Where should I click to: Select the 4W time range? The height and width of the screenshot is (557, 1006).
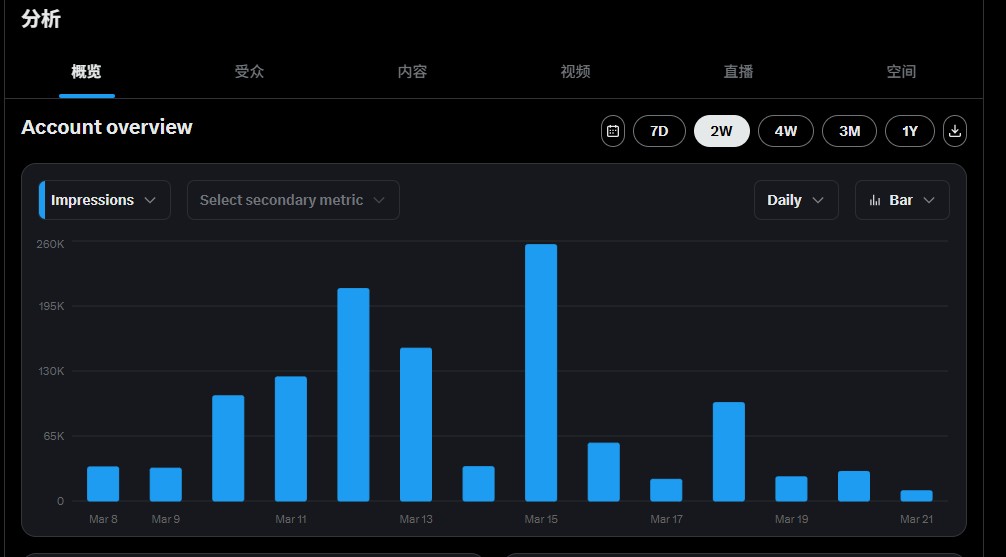coord(785,131)
